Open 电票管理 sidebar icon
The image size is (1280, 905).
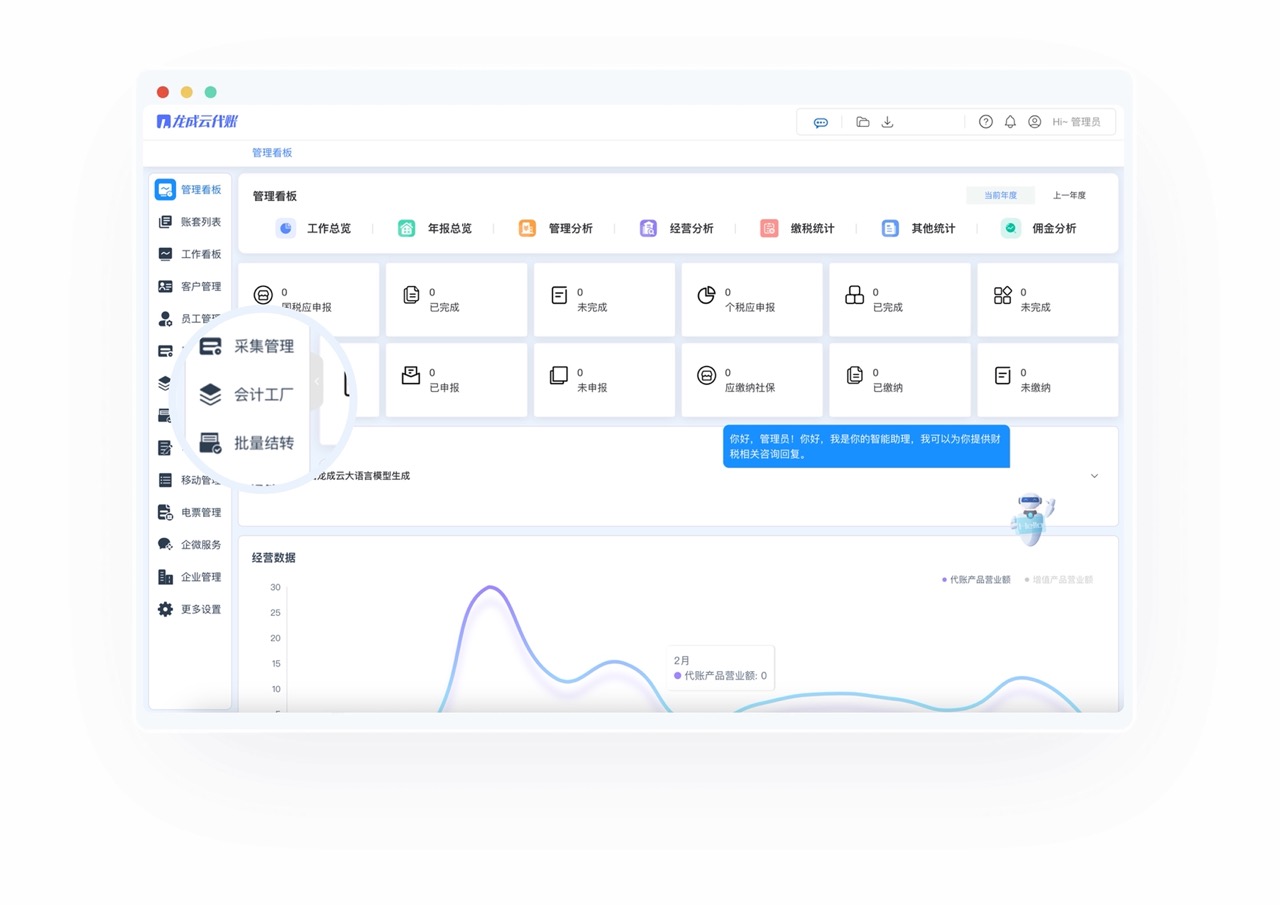[x=165, y=512]
